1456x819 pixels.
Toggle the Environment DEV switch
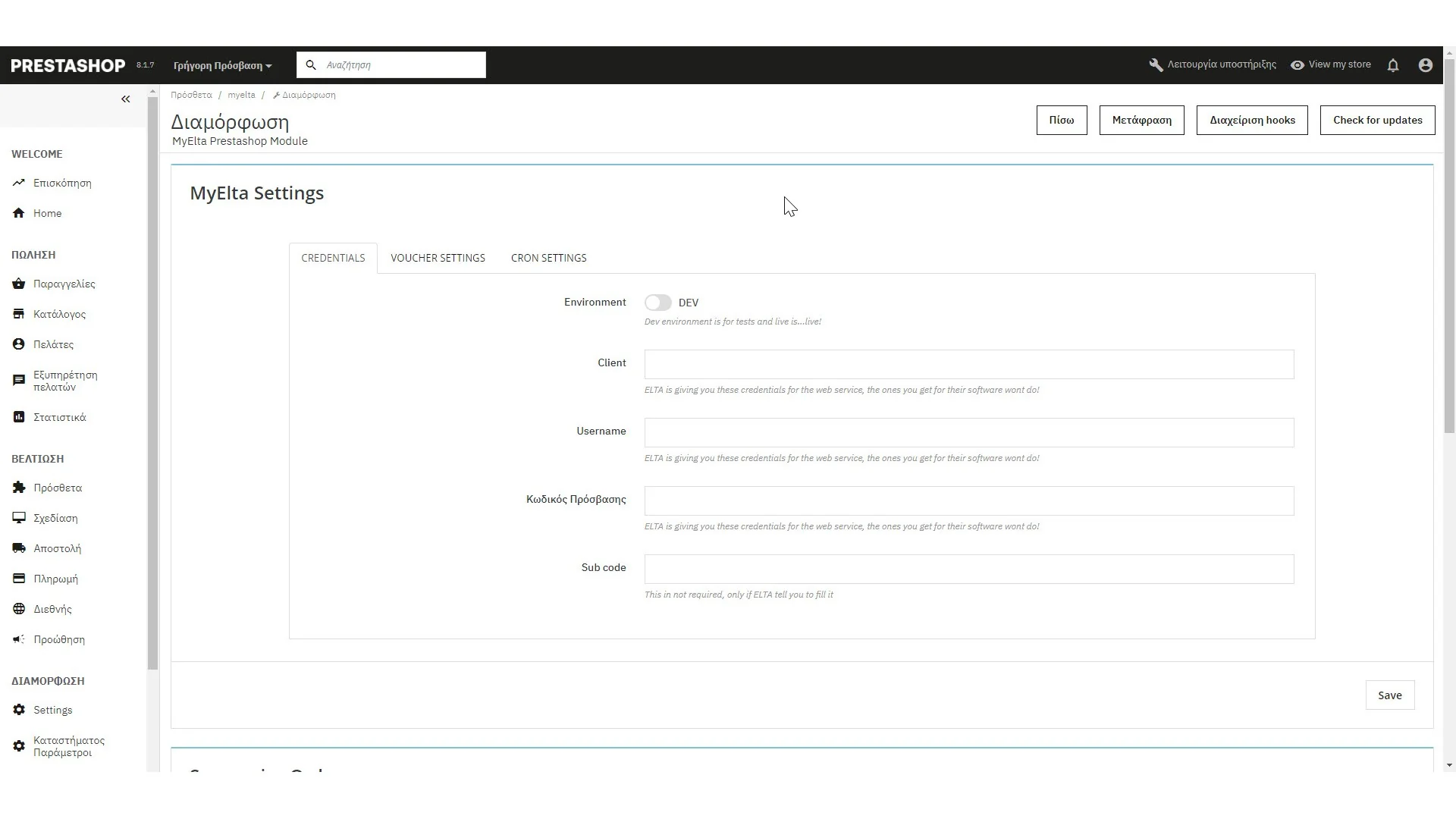click(657, 303)
